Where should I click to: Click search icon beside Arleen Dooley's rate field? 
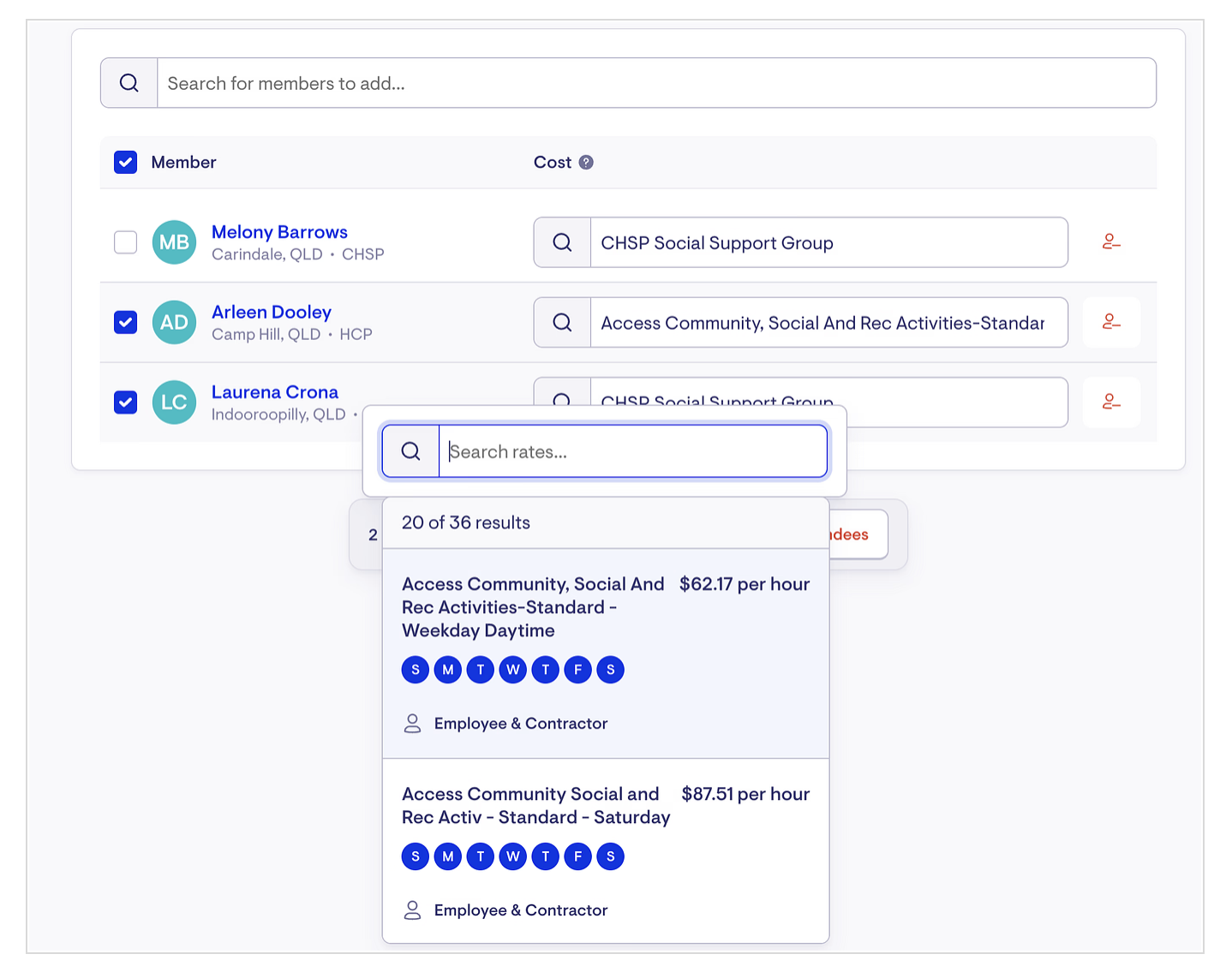[562, 322]
